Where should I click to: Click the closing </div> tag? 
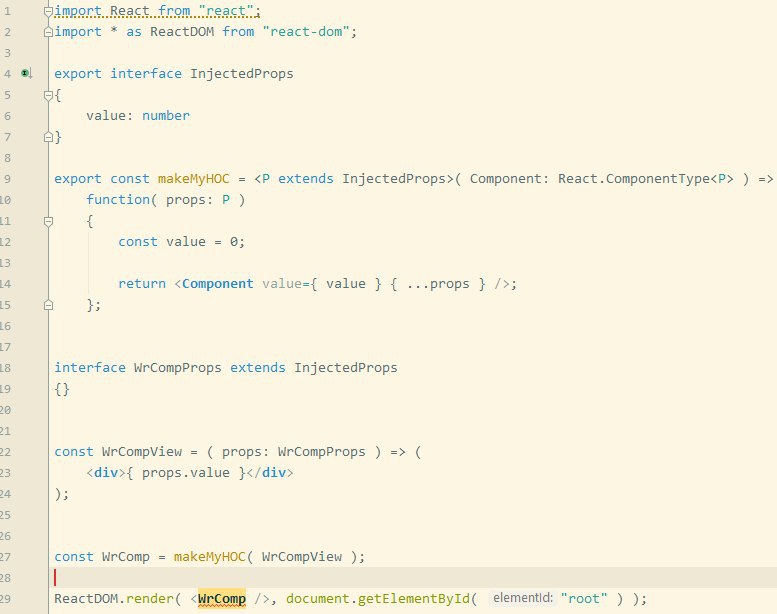[270, 473]
